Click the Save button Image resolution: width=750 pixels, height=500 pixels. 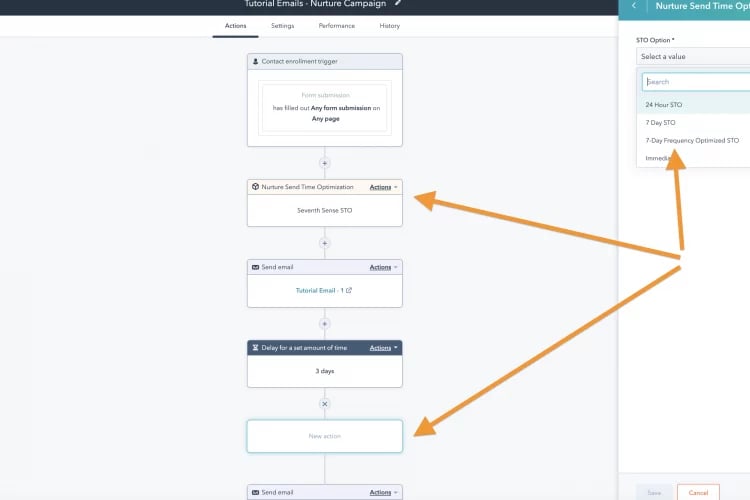click(654, 492)
